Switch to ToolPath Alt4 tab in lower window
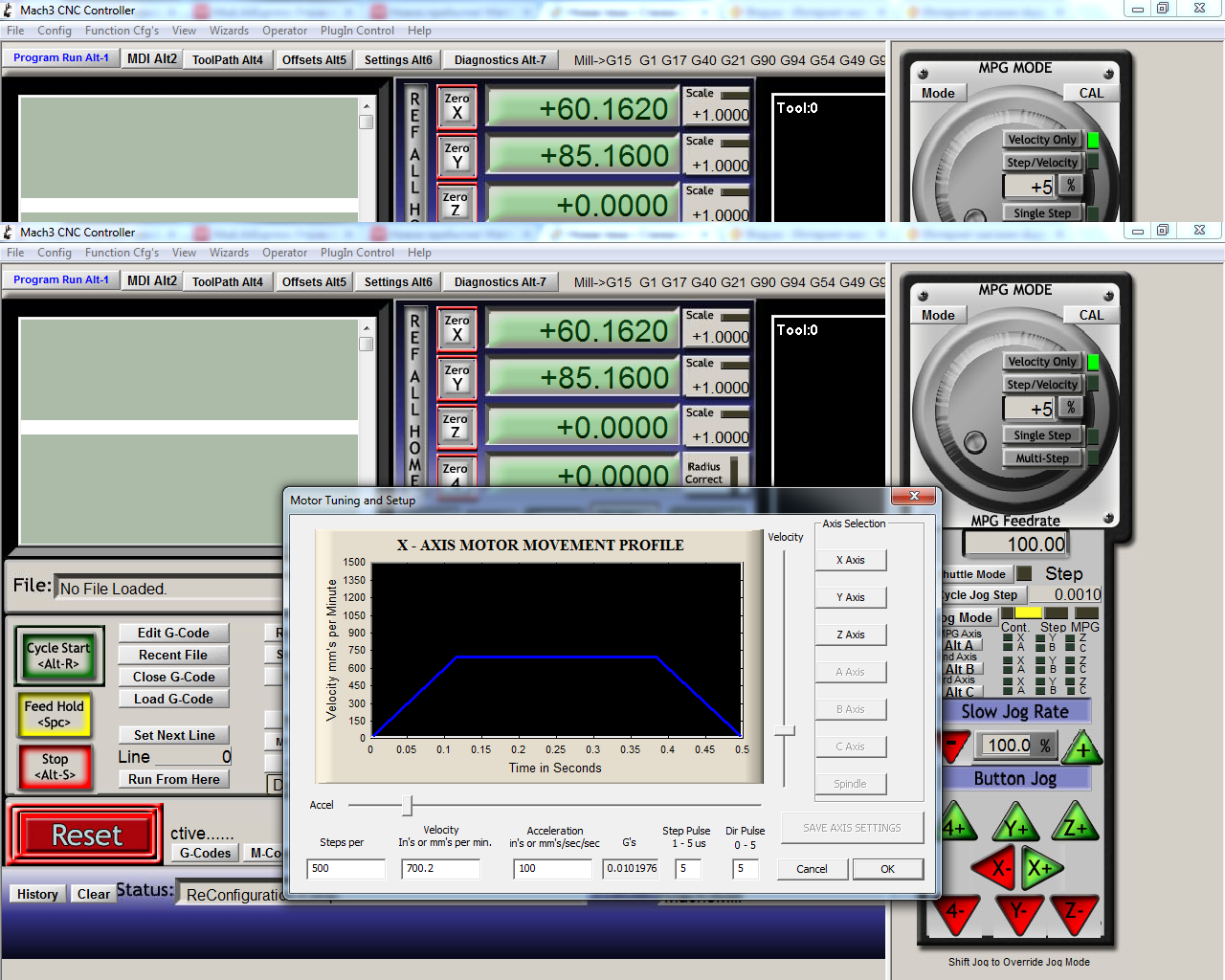Image resolution: width=1225 pixels, height=980 pixels. (x=228, y=282)
